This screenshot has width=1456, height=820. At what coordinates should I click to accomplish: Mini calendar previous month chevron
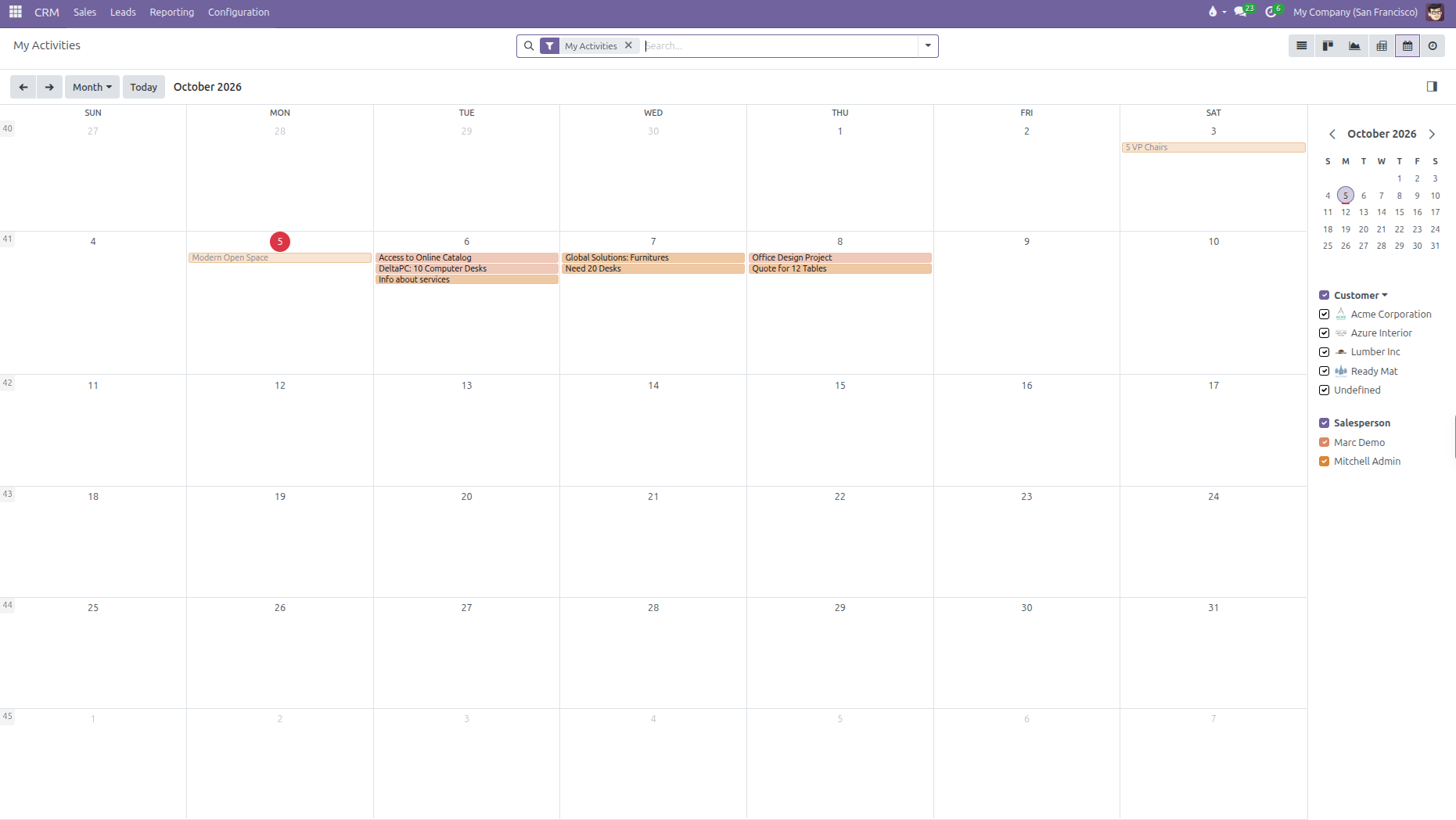click(1332, 134)
